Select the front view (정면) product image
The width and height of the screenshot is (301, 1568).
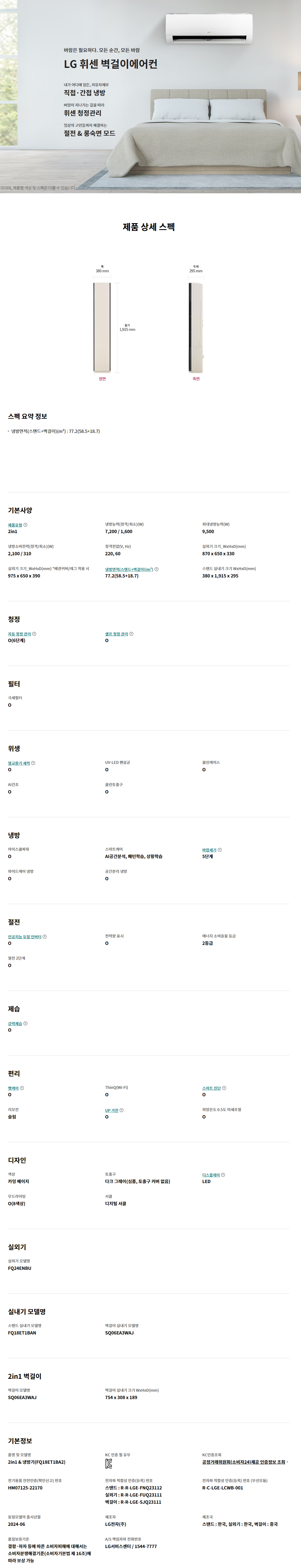point(102,328)
